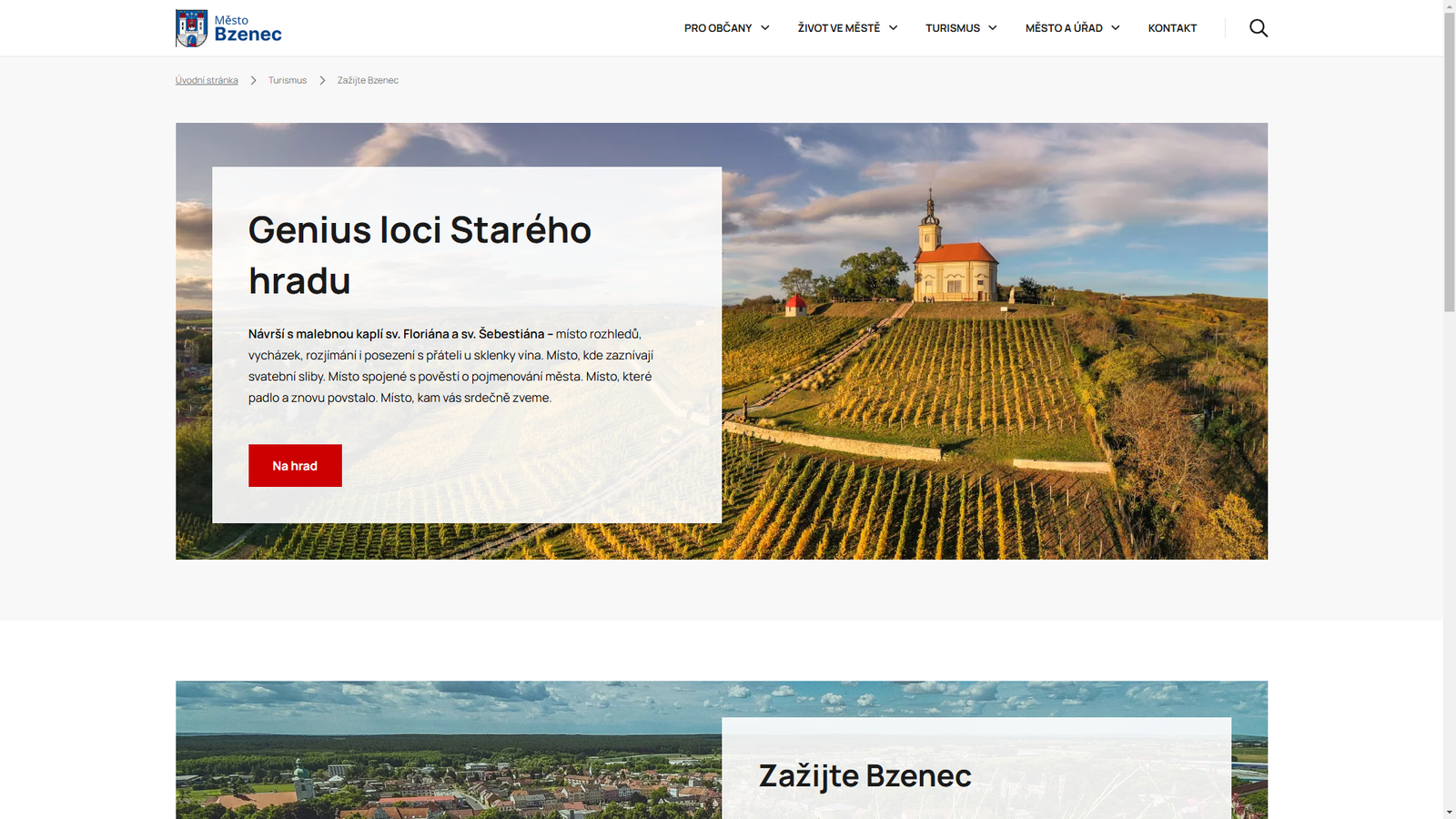
Task: Click the breadcrumb arrow before Zažijte Bzenec
Action: coord(322,80)
